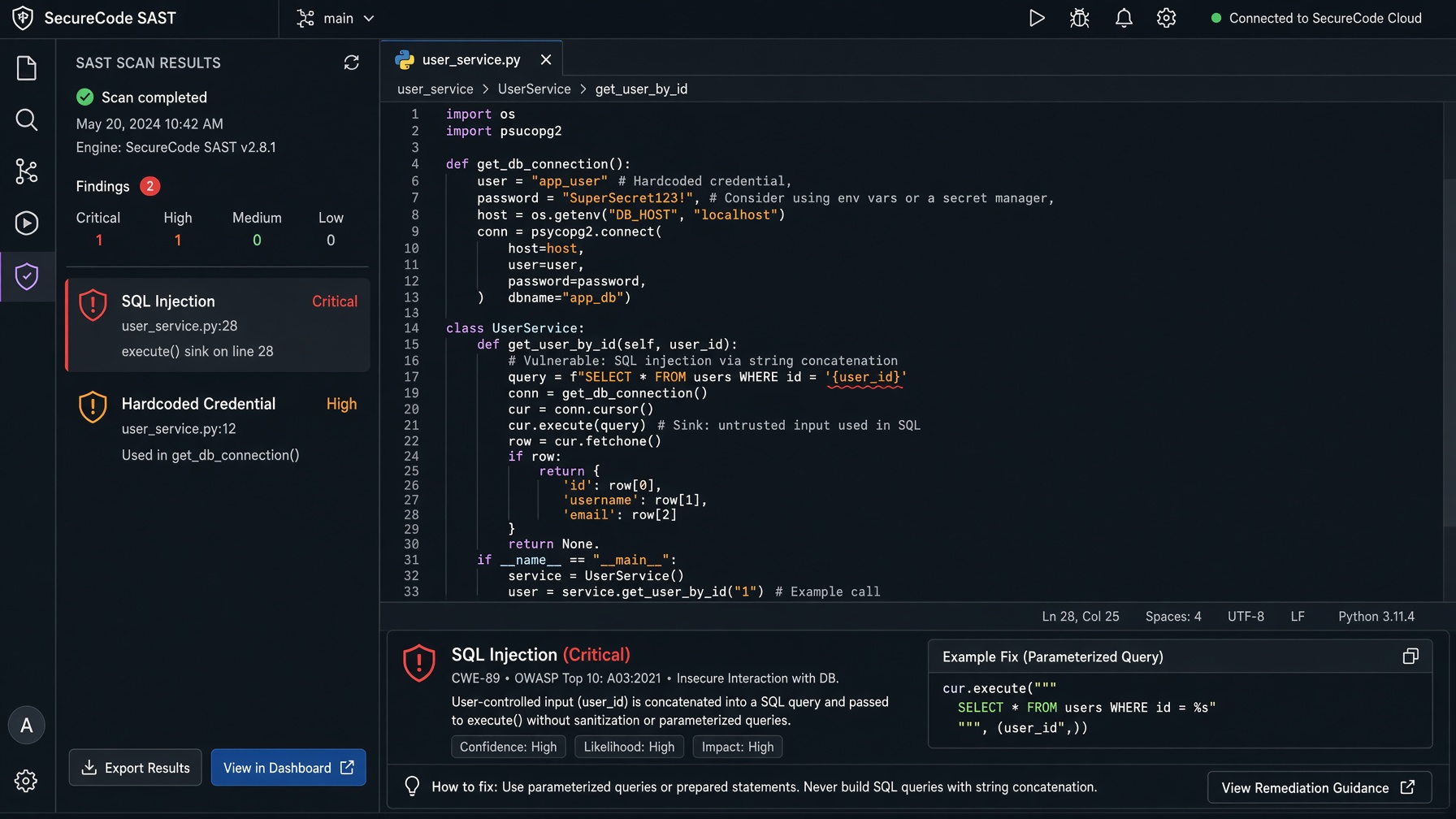Screen dimensions: 1456x819
Task: Click Spaces: 4 in status bar
Action: pos(1173,616)
